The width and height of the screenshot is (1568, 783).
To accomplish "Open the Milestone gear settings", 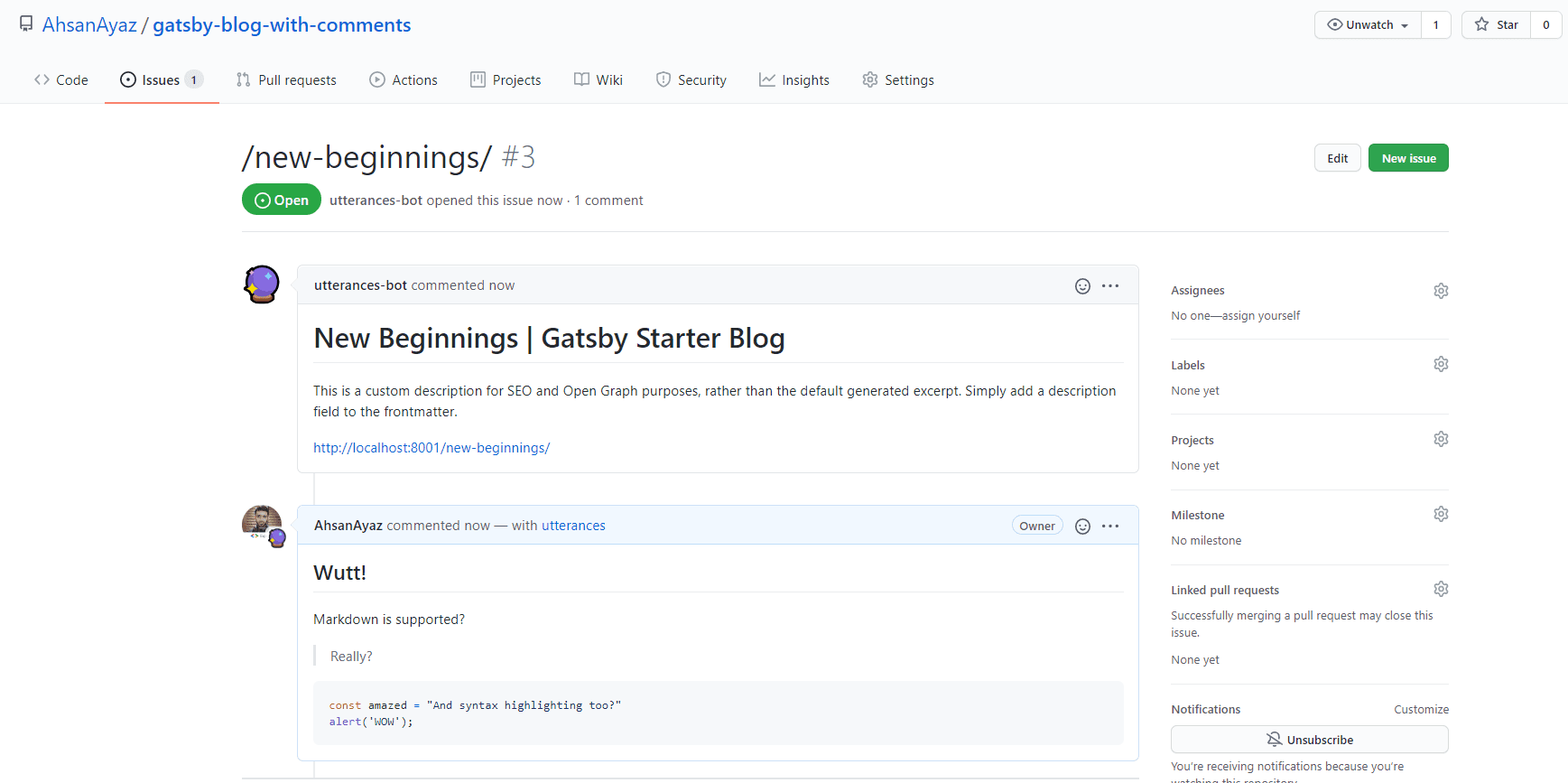I will click(1441, 514).
